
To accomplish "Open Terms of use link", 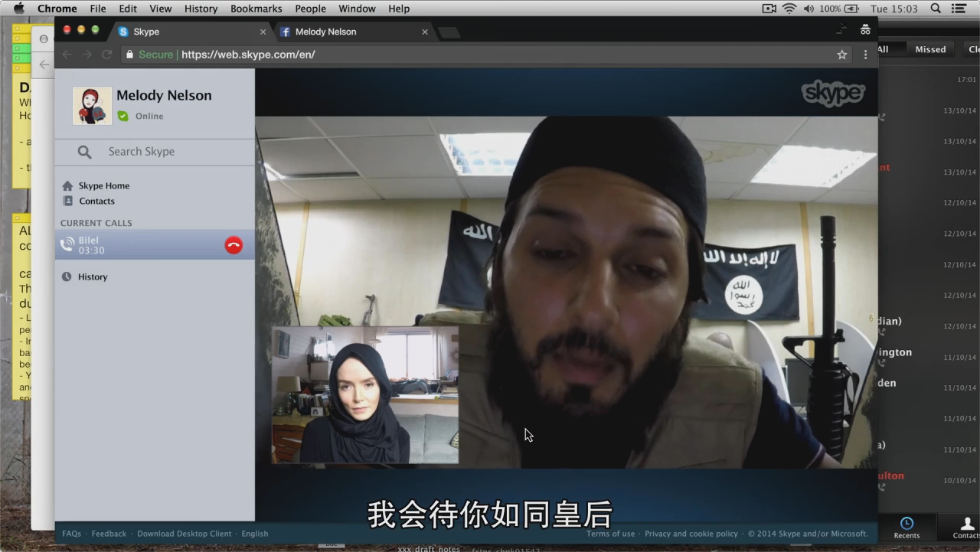I will click(610, 534).
